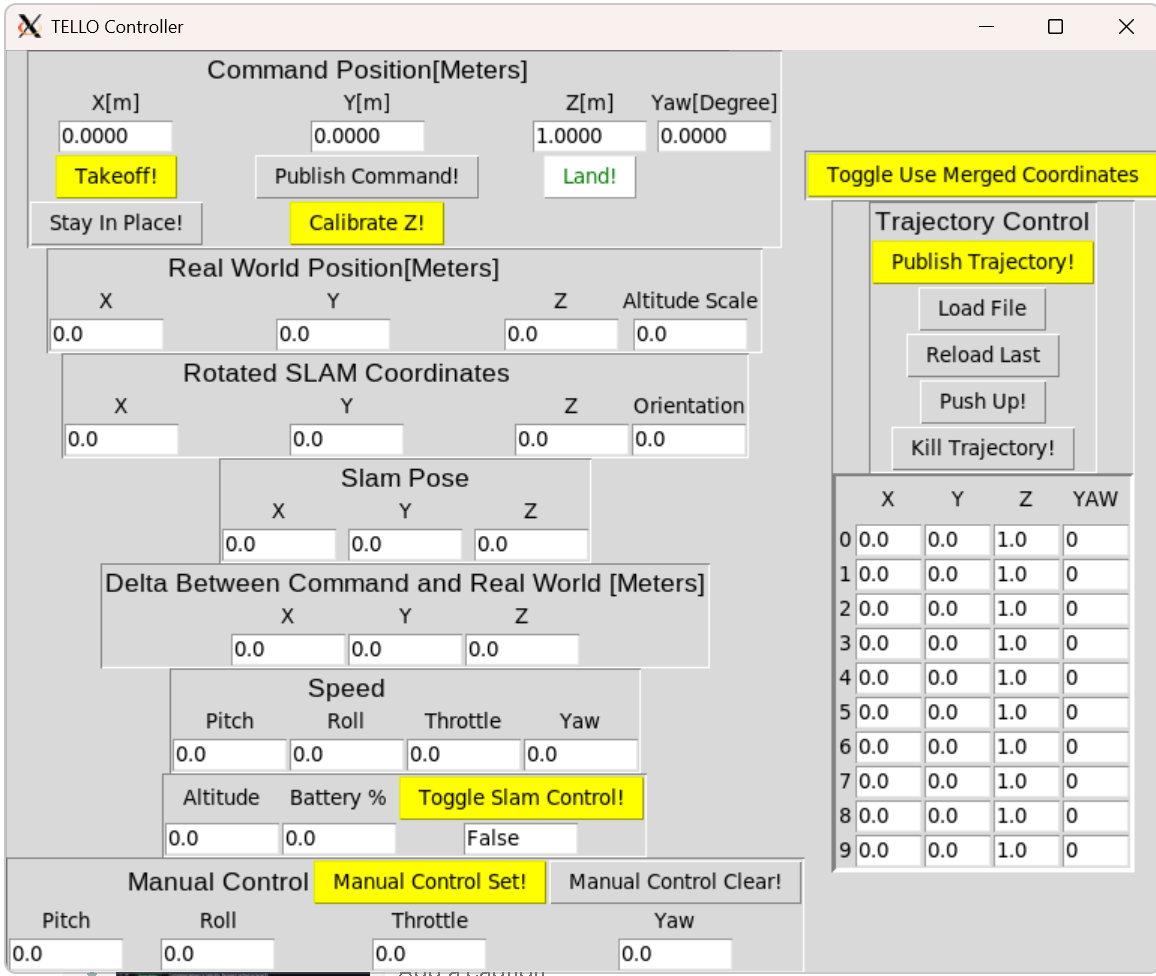Click the yellow Takeoff! button
The width and height of the screenshot is (1156, 976).
[116, 176]
